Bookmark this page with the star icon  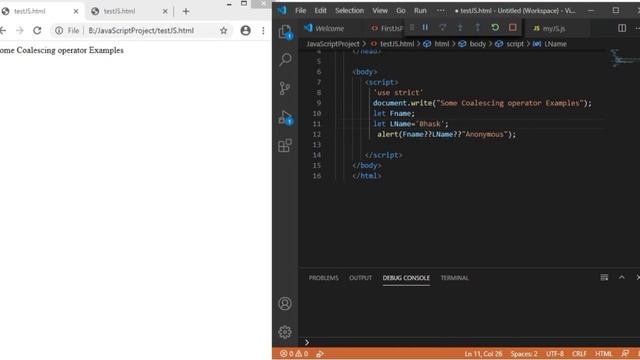(x=224, y=30)
